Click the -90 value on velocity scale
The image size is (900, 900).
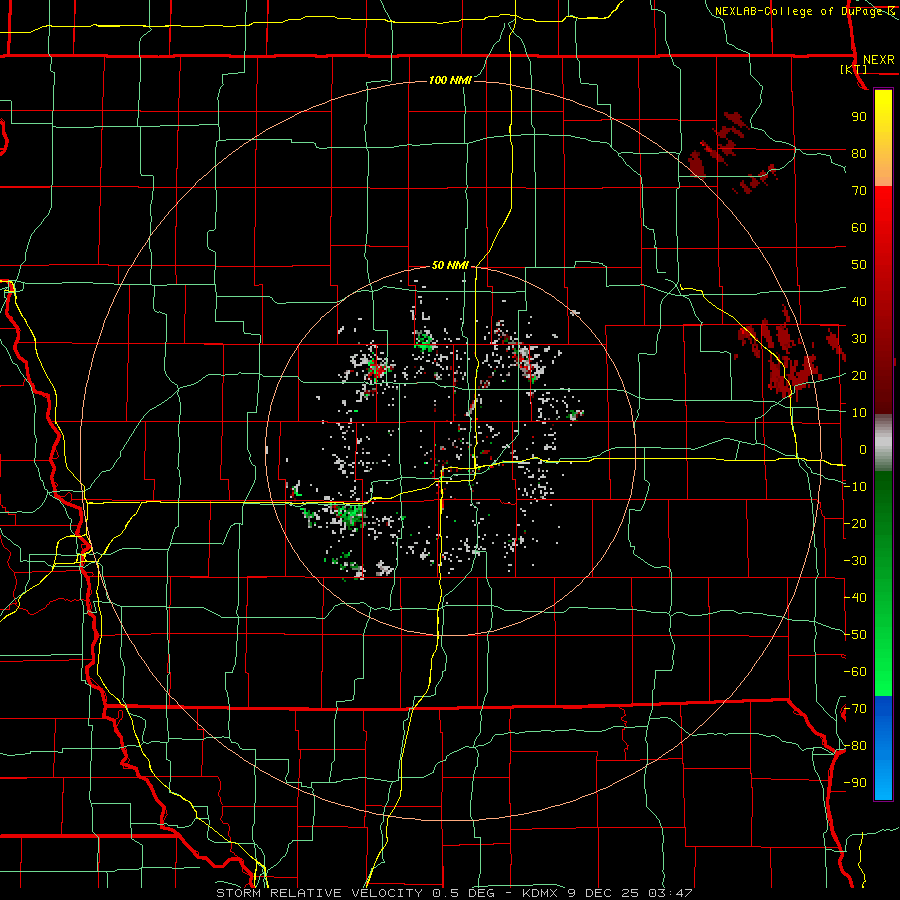855,783
